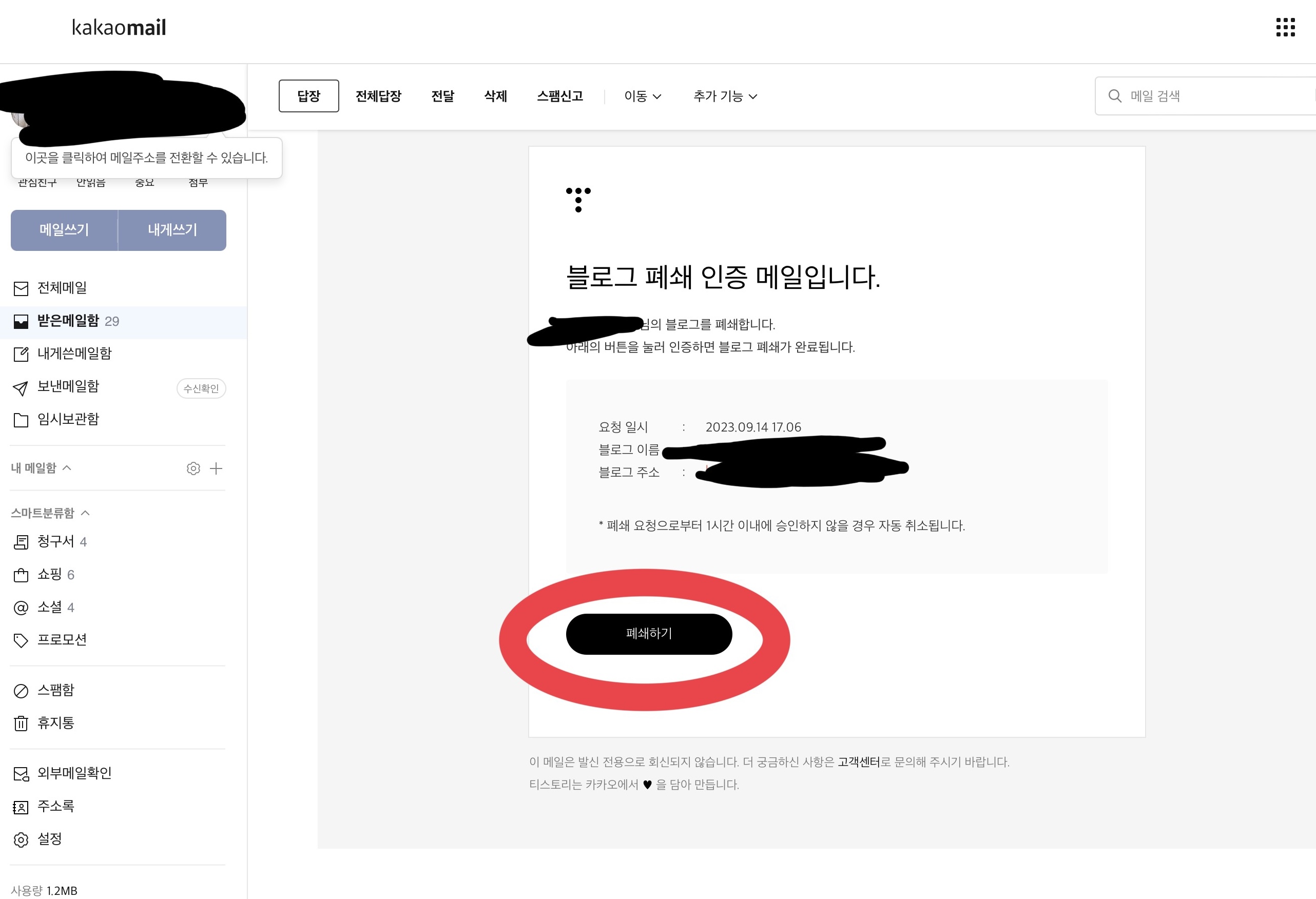Open the Kakao apps grid icon
This screenshot has height=899, width=1316.
click(1285, 27)
